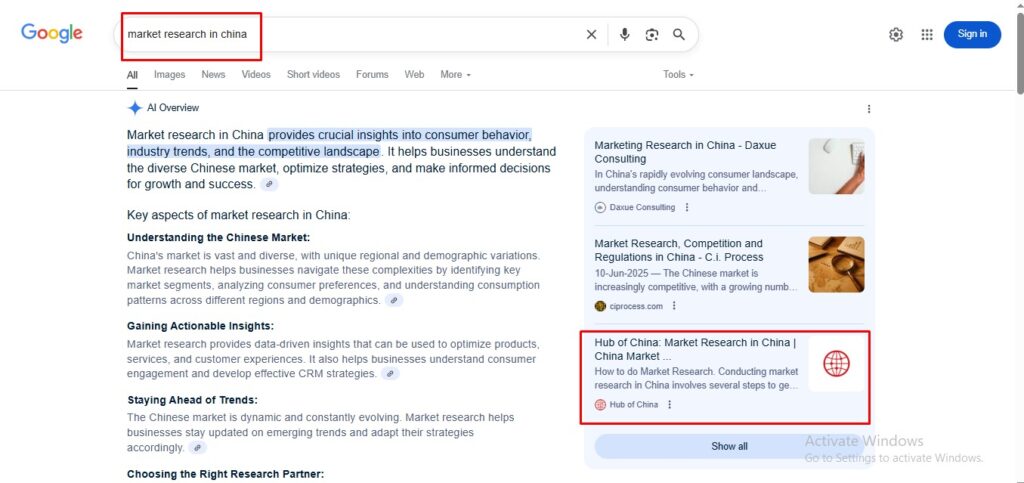Screen dimensions: 1024x483
Task: Open Google apps grid icon
Action: click(x=927, y=35)
